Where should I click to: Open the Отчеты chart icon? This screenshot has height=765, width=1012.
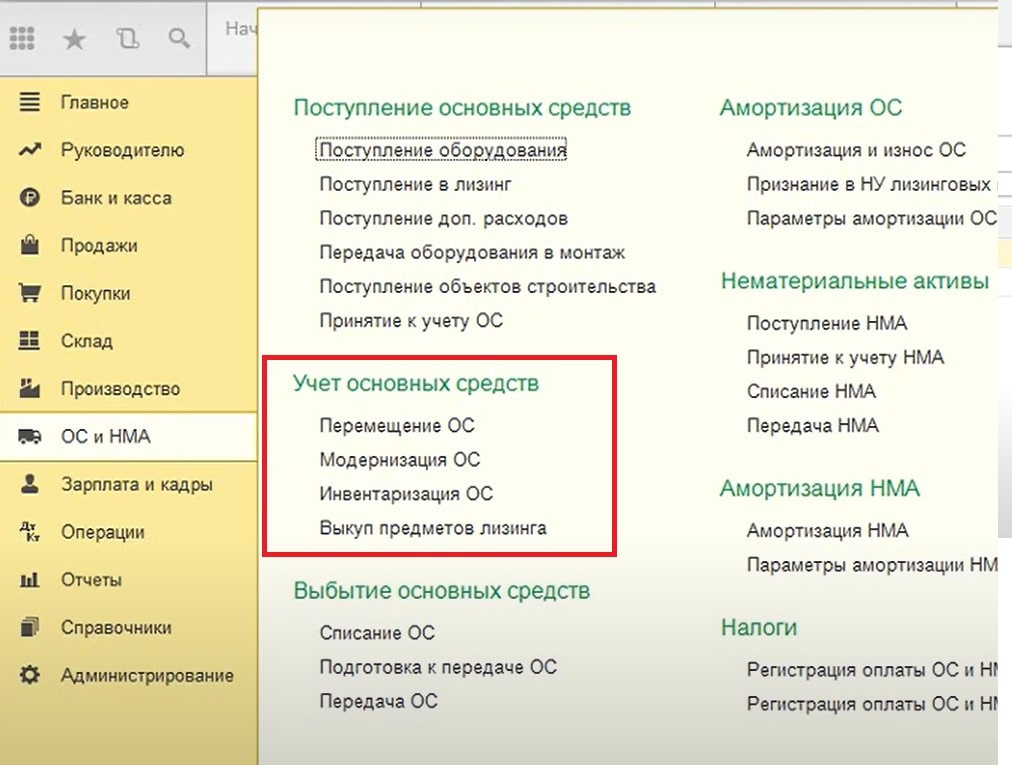coord(30,580)
